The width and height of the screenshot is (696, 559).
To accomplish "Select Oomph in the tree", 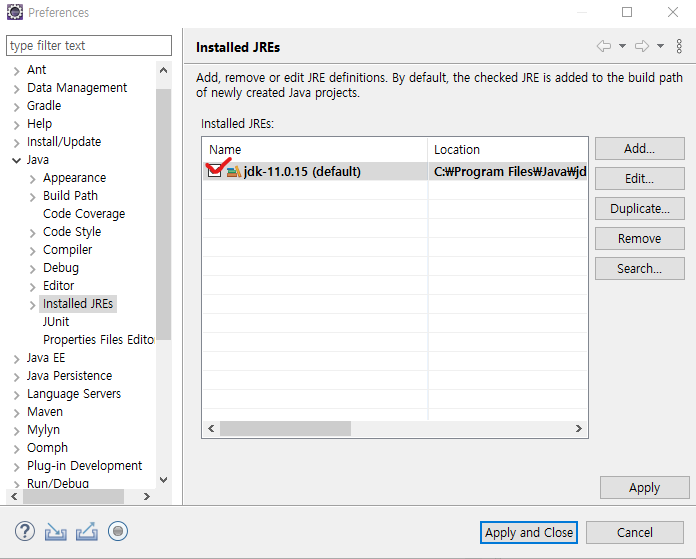I will click(x=47, y=448).
